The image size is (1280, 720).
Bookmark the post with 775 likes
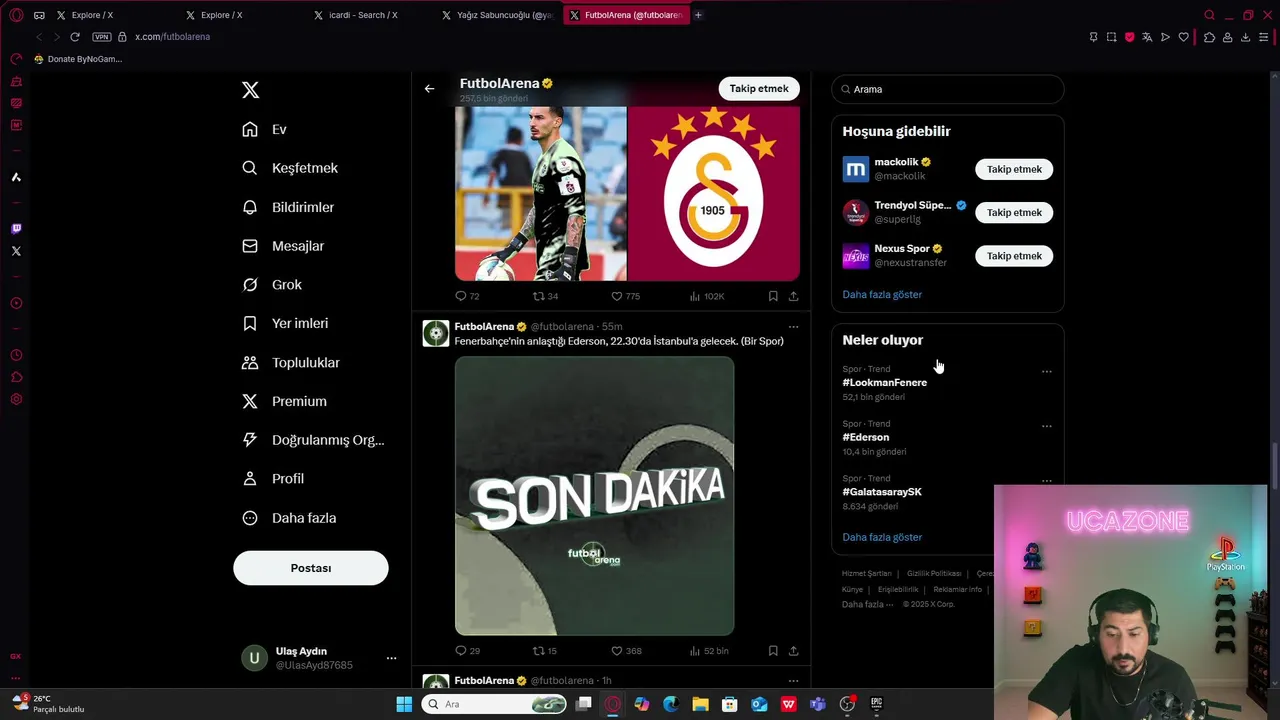tap(773, 296)
